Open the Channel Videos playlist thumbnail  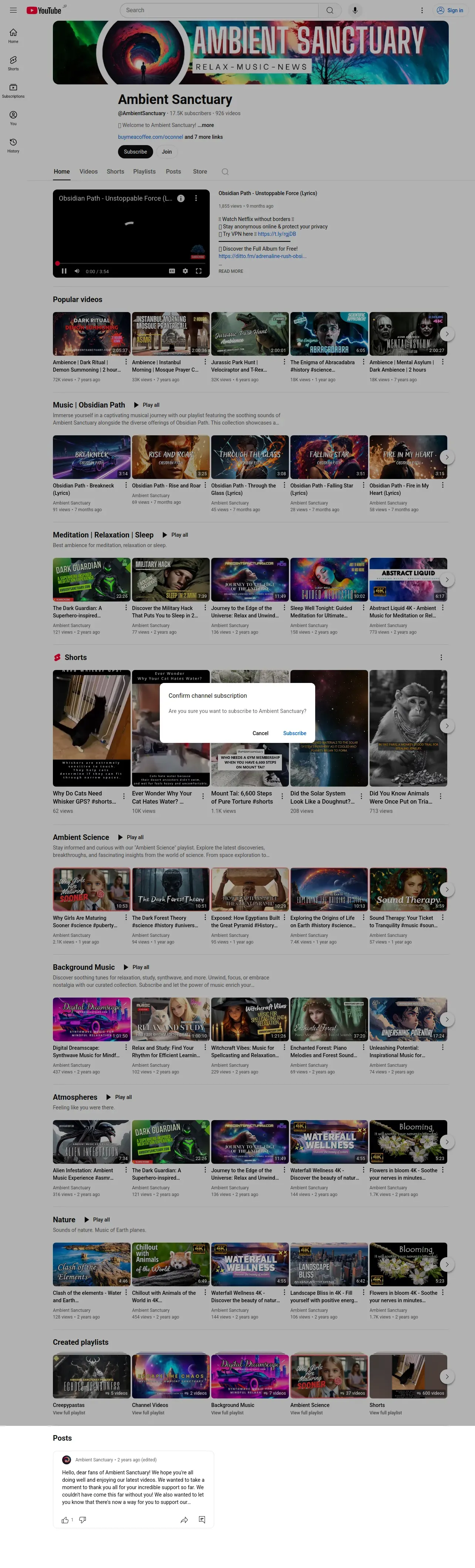[x=171, y=1376]
